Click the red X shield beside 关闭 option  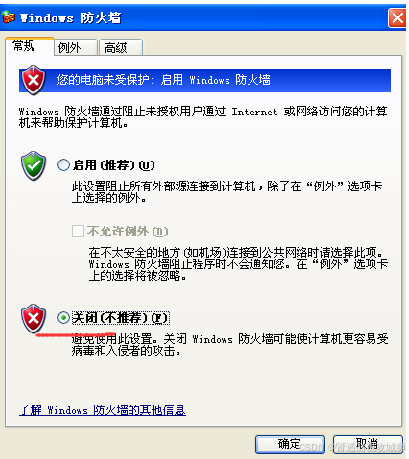(x=33, y=318)
